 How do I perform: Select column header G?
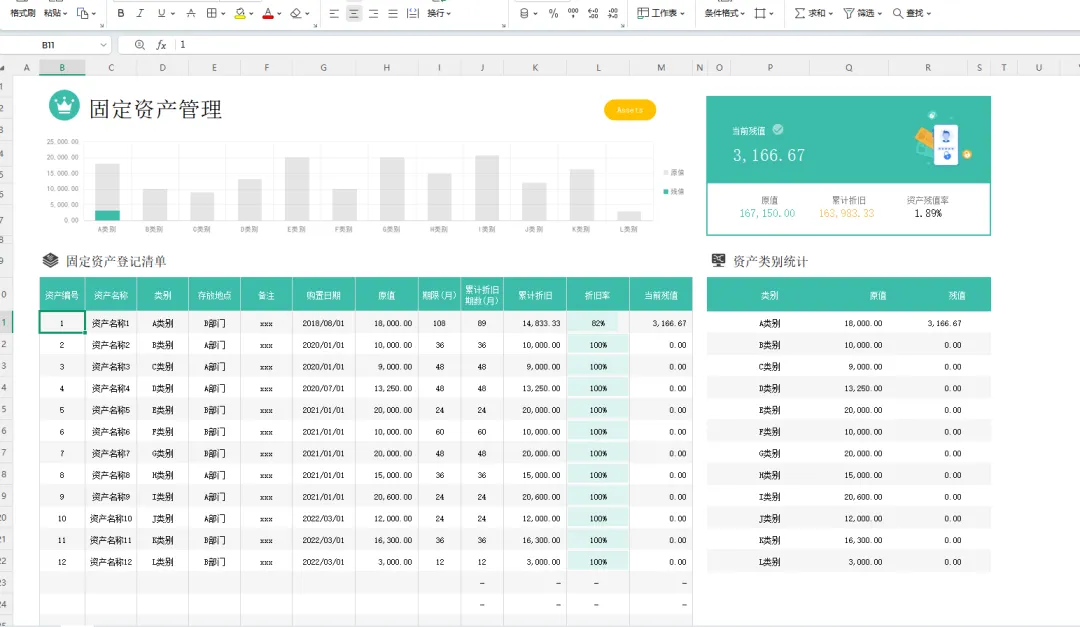pyautogui.click(x=323, y=68)
